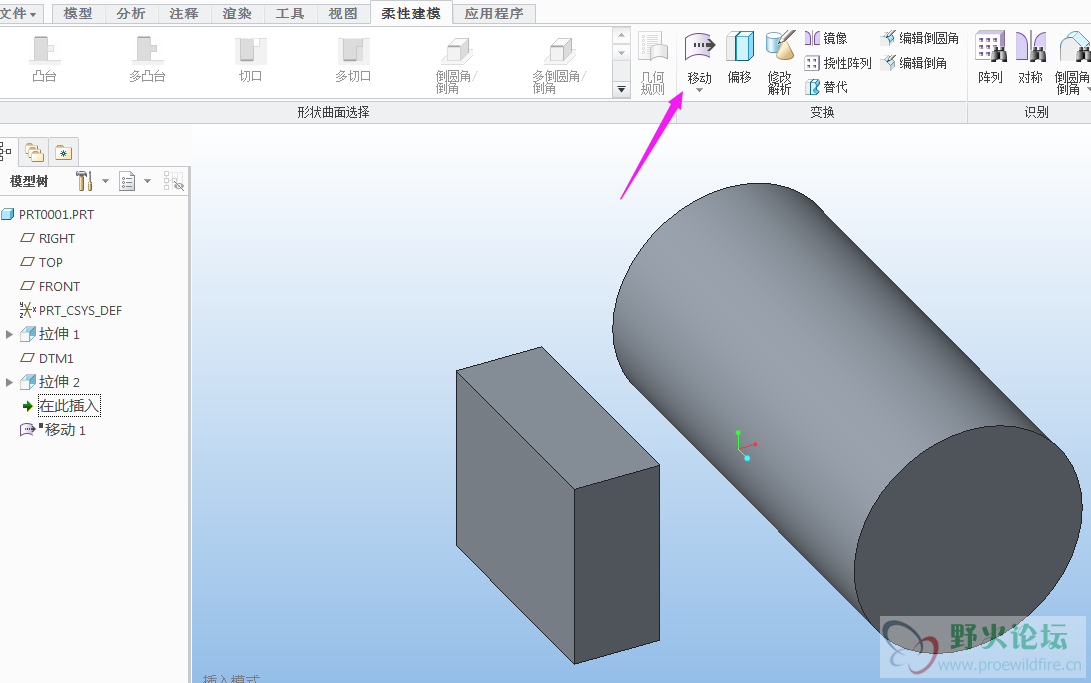
Task: Open model tree settings hammer icon
Action: (x=84, y=181)
